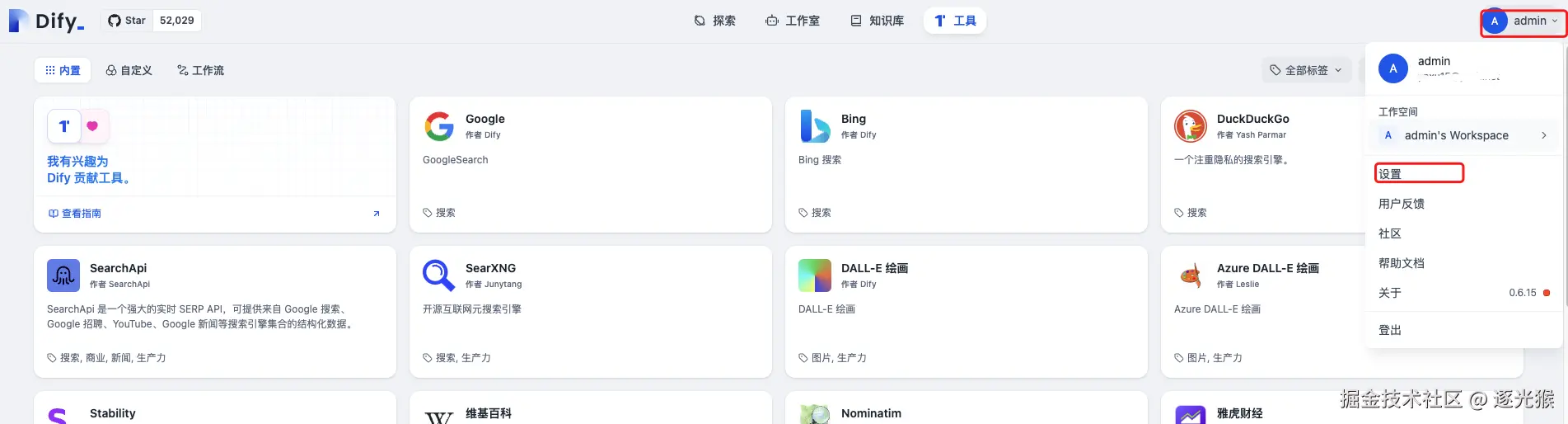This screenshot has height=424, width=1568.
Task: Open the 查看指南 link
Action: coord(75,214)
